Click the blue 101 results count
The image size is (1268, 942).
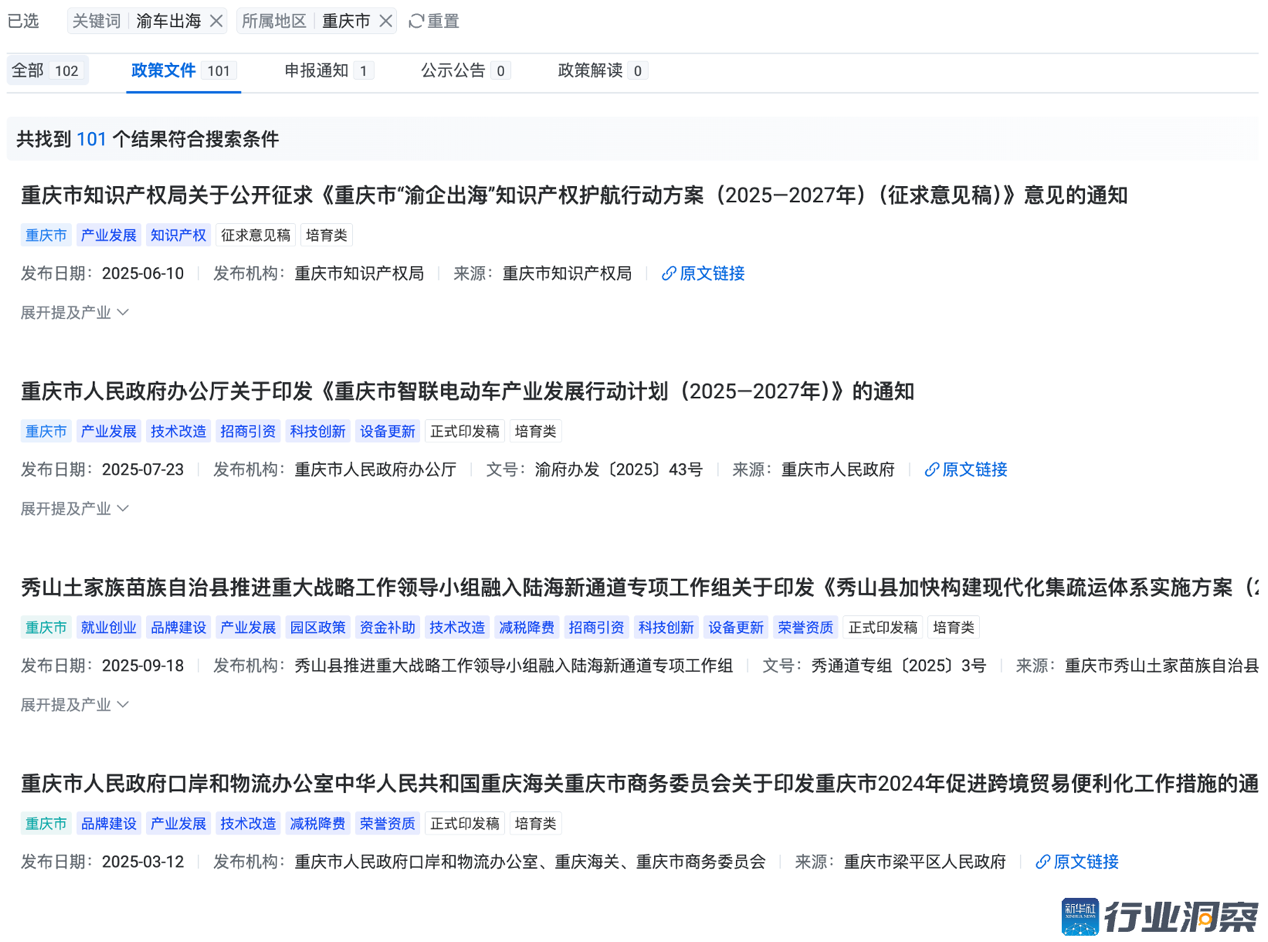click(x=92, y=139)
